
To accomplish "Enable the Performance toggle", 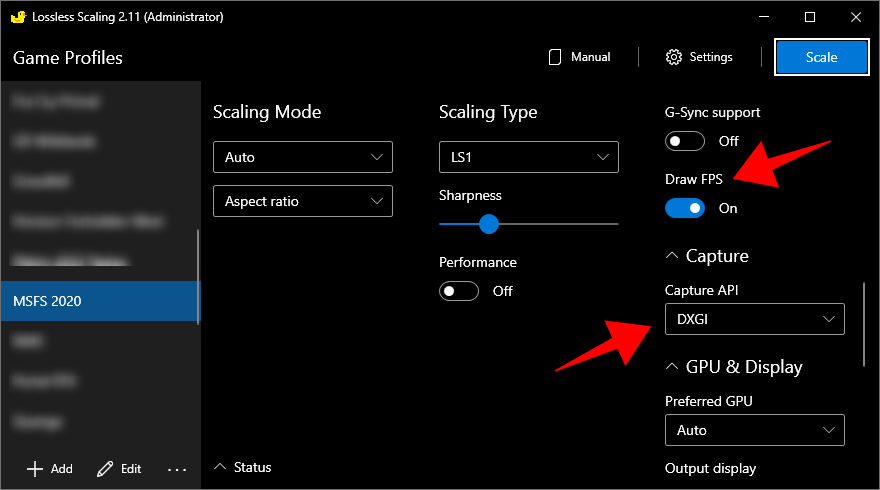I will tap(460, 291).
